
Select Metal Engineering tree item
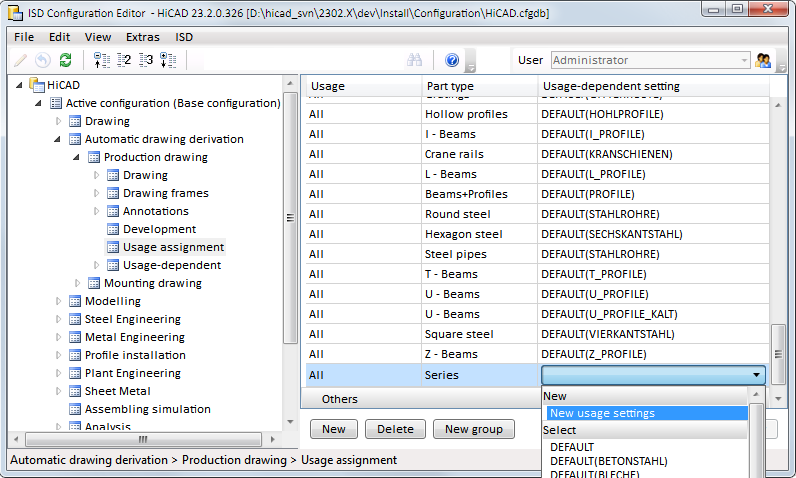(135, 337)
